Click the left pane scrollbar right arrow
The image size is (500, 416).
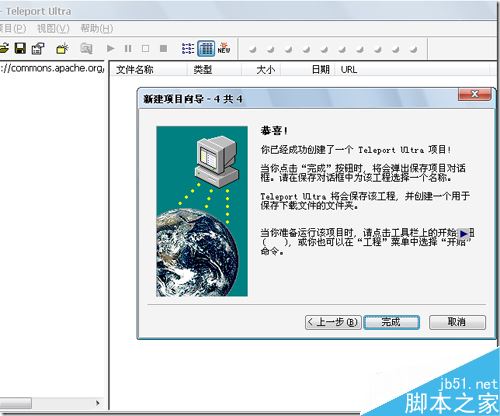98,403
